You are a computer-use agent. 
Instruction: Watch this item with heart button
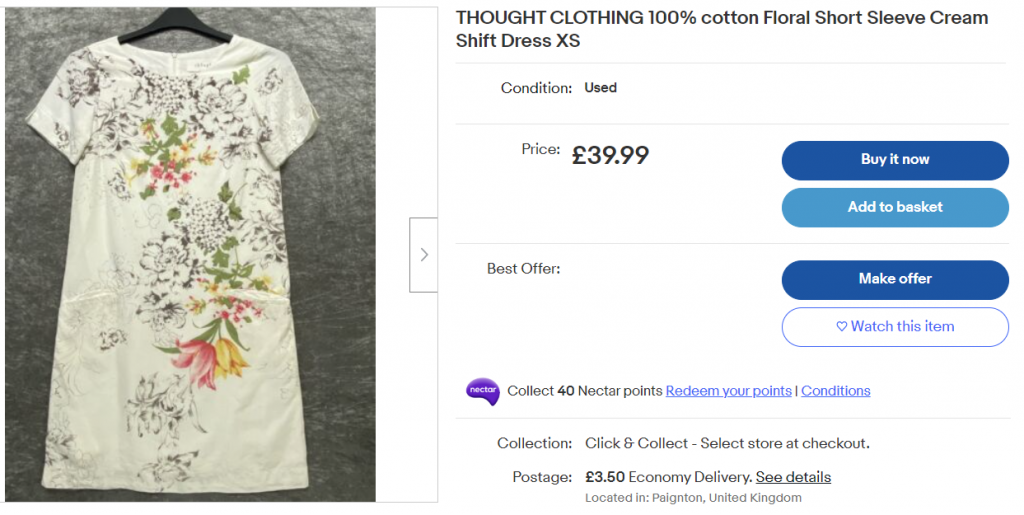[x=895, y=327]
